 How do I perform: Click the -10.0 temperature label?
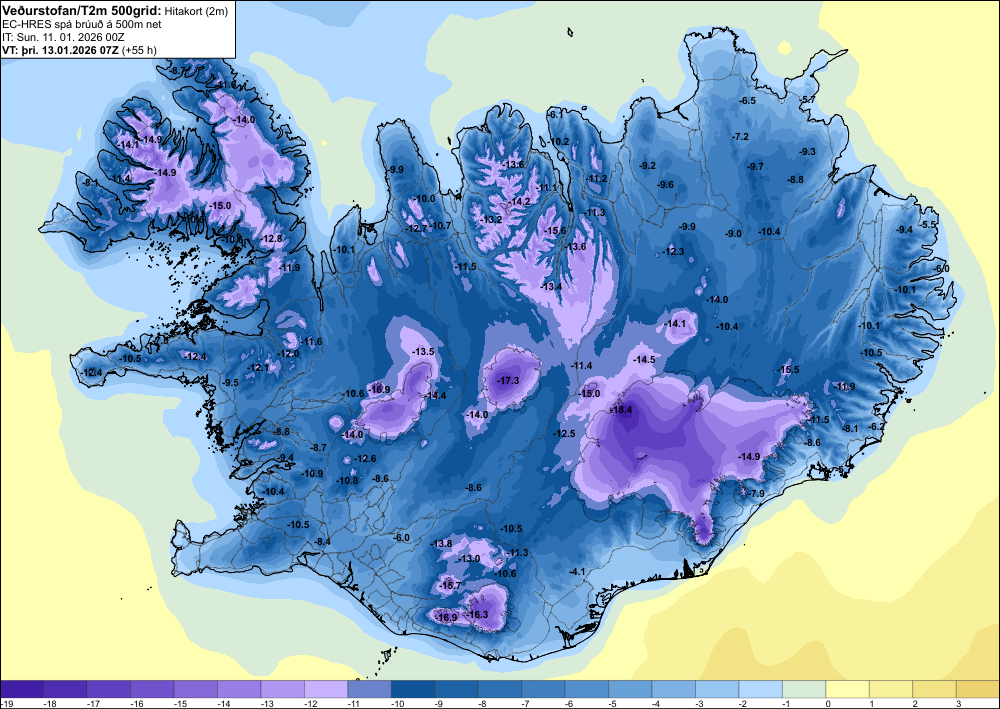coord(424,199)
